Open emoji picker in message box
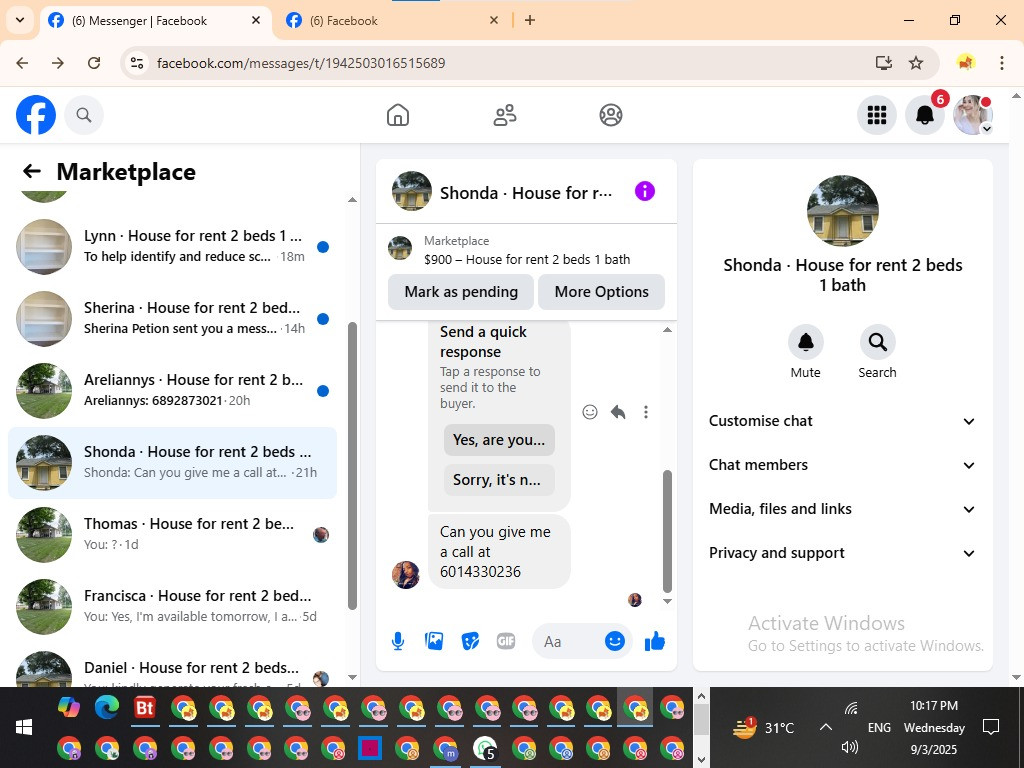The image size is (1024, 768). (x=615, y=641)
